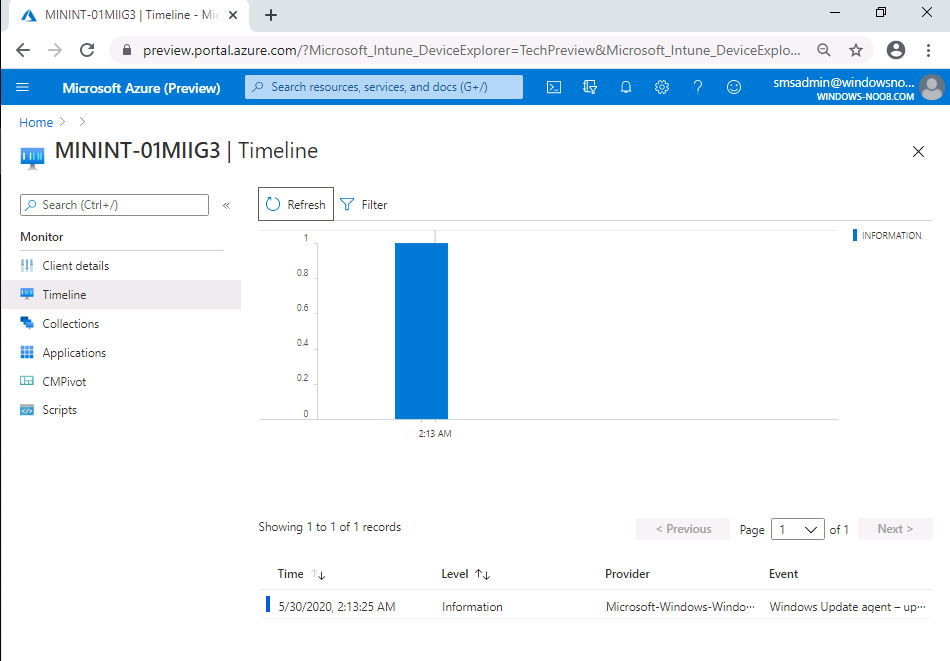Click the Applications grid icon
Image resolution: width=950 pixels, height=661 pixels.
click(27, 352)
